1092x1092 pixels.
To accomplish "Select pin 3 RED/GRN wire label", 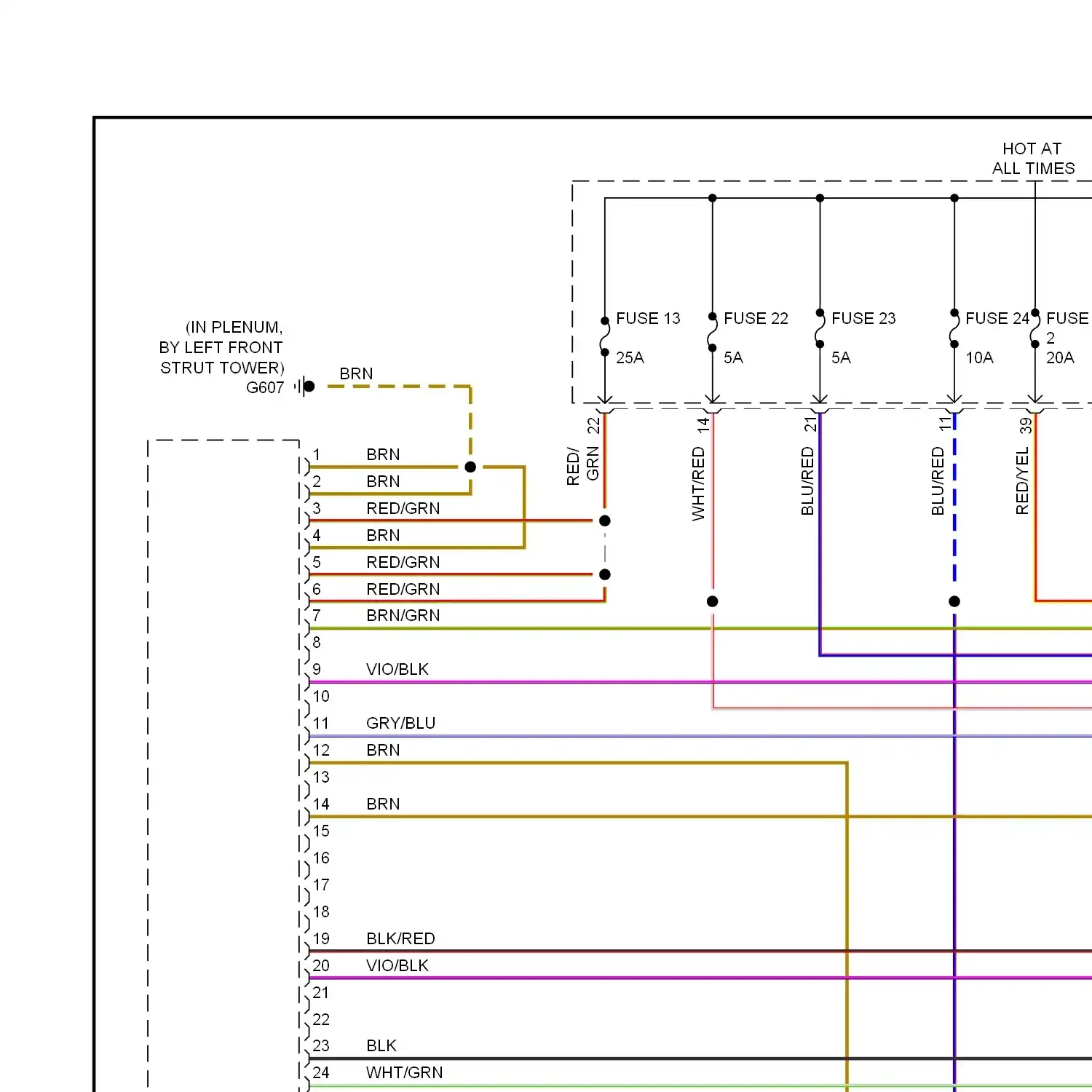I will point(403,508).
